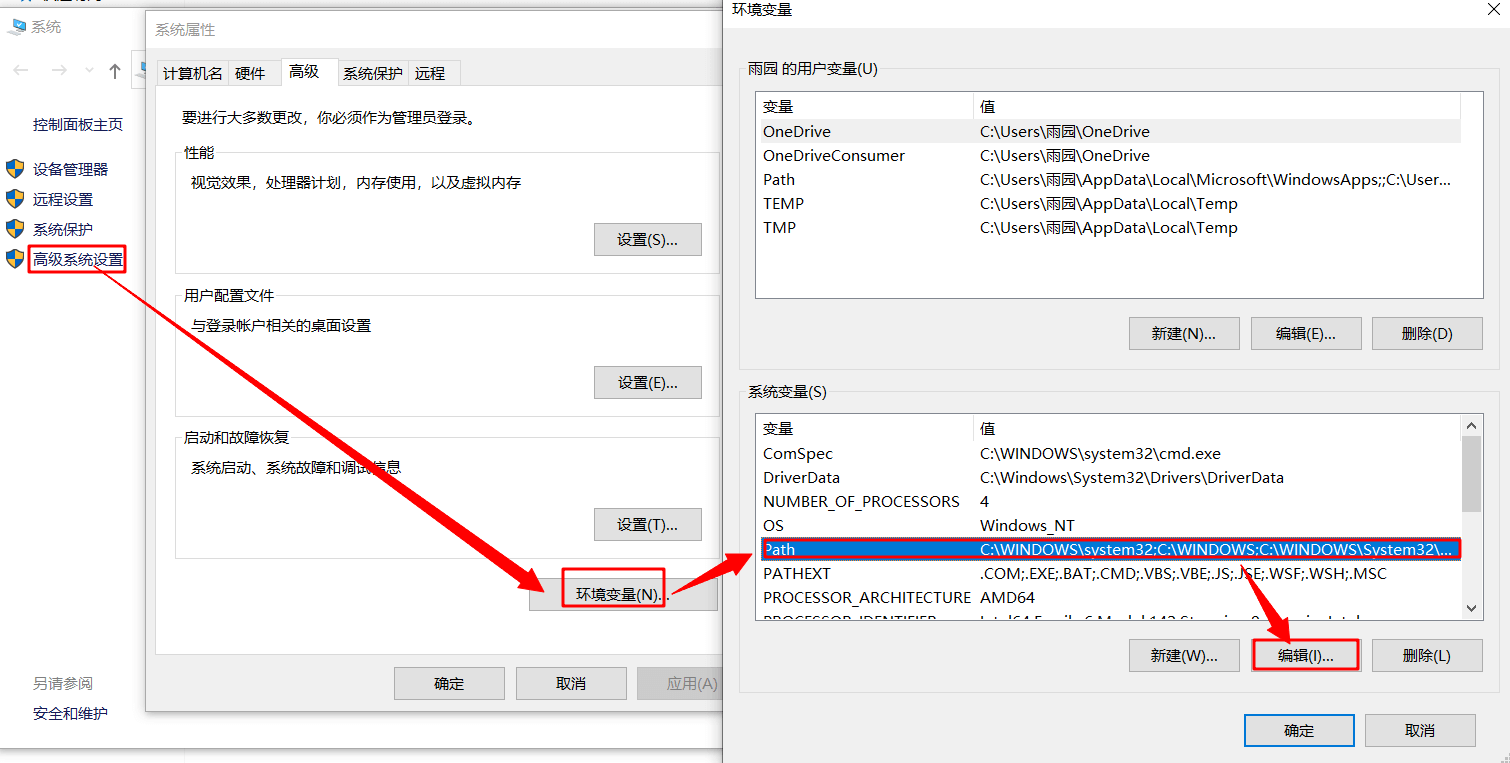
Task: Select ComSpec system variable row
Action: point(1108,453)
